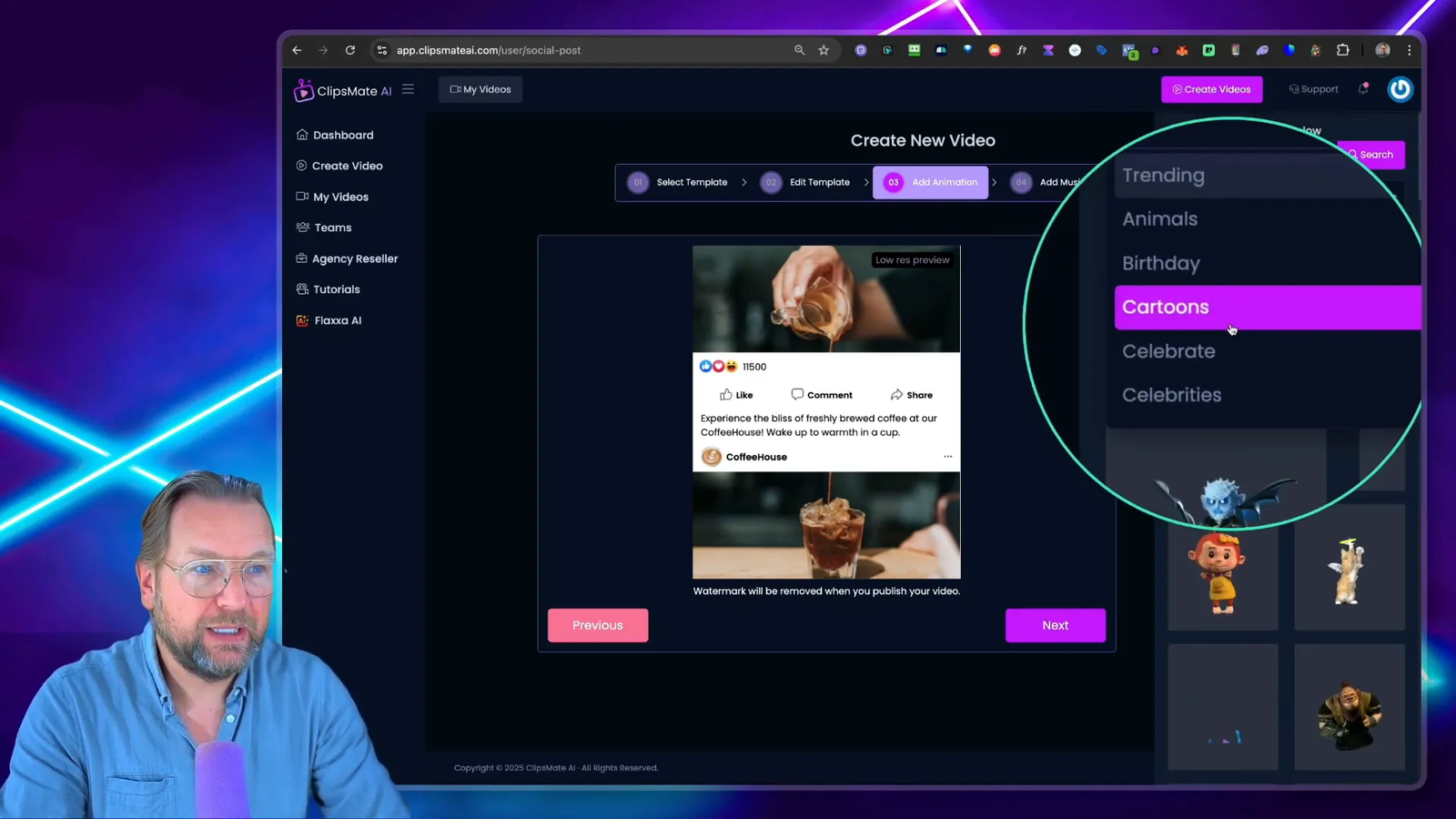Open Create Video in sidebar
The image size is (1456, 819).
pyautogui.click(x=339, y=166)
